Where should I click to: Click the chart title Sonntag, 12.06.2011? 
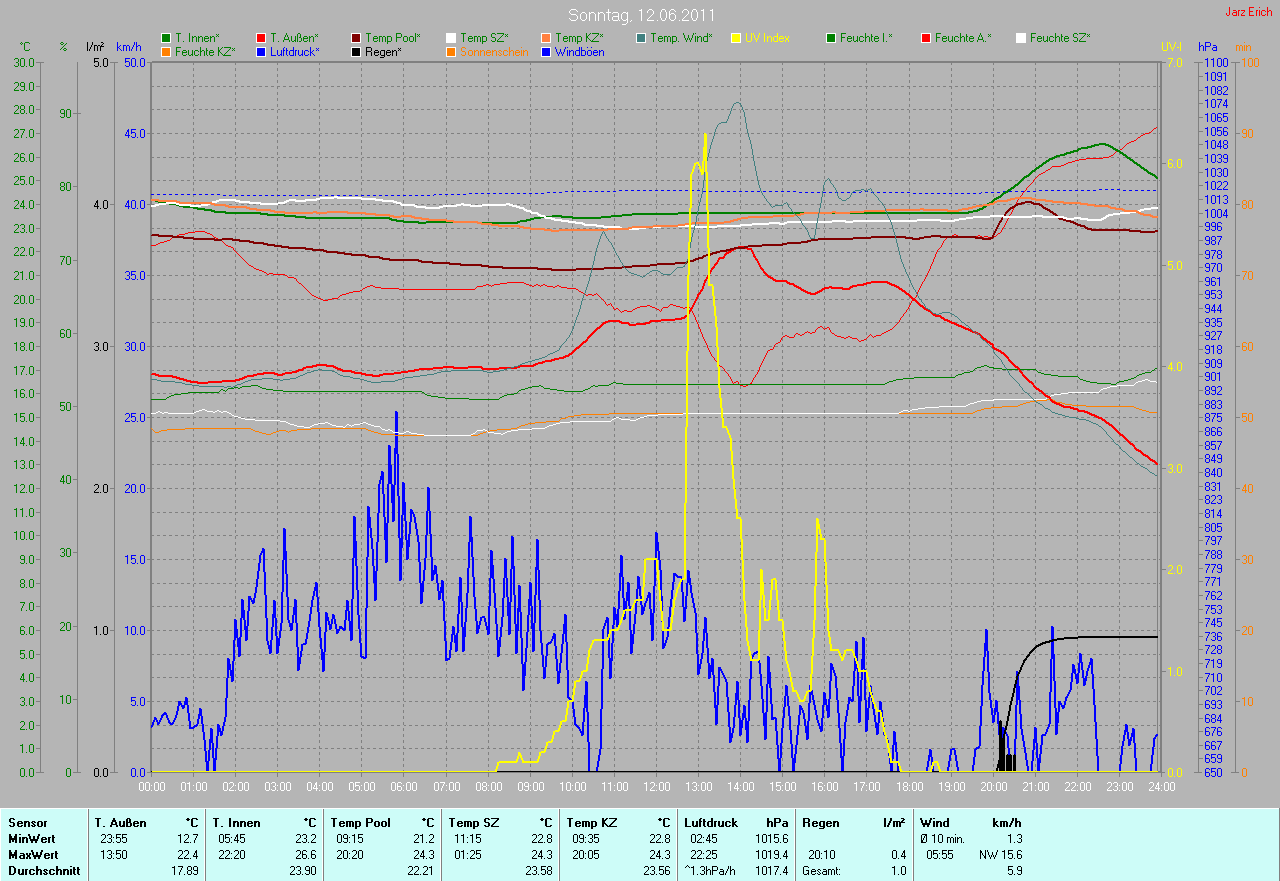641,15
